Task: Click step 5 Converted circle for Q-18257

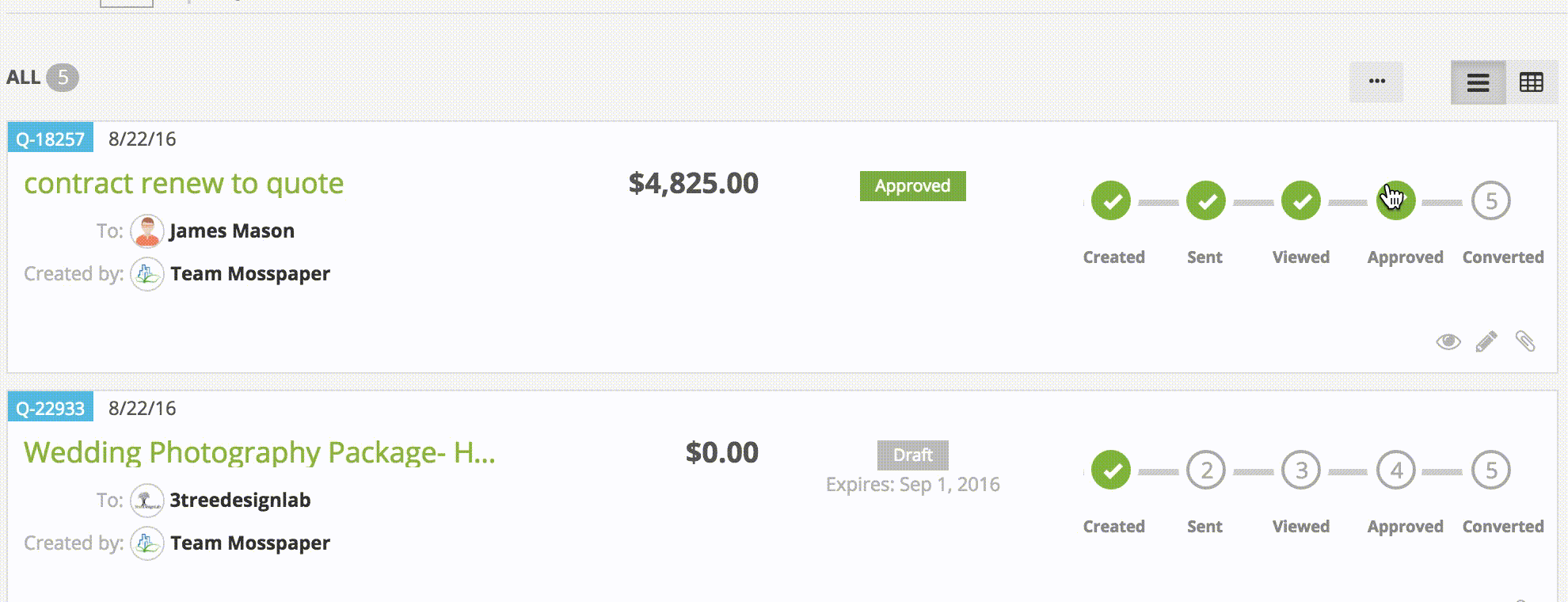Action: (x=1491, y=201)
